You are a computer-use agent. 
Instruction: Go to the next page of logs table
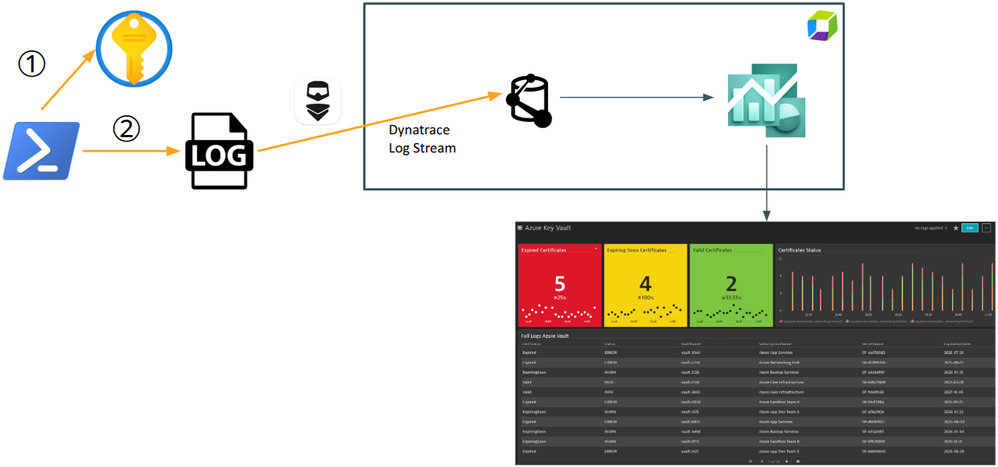click(x=787, y=461)
